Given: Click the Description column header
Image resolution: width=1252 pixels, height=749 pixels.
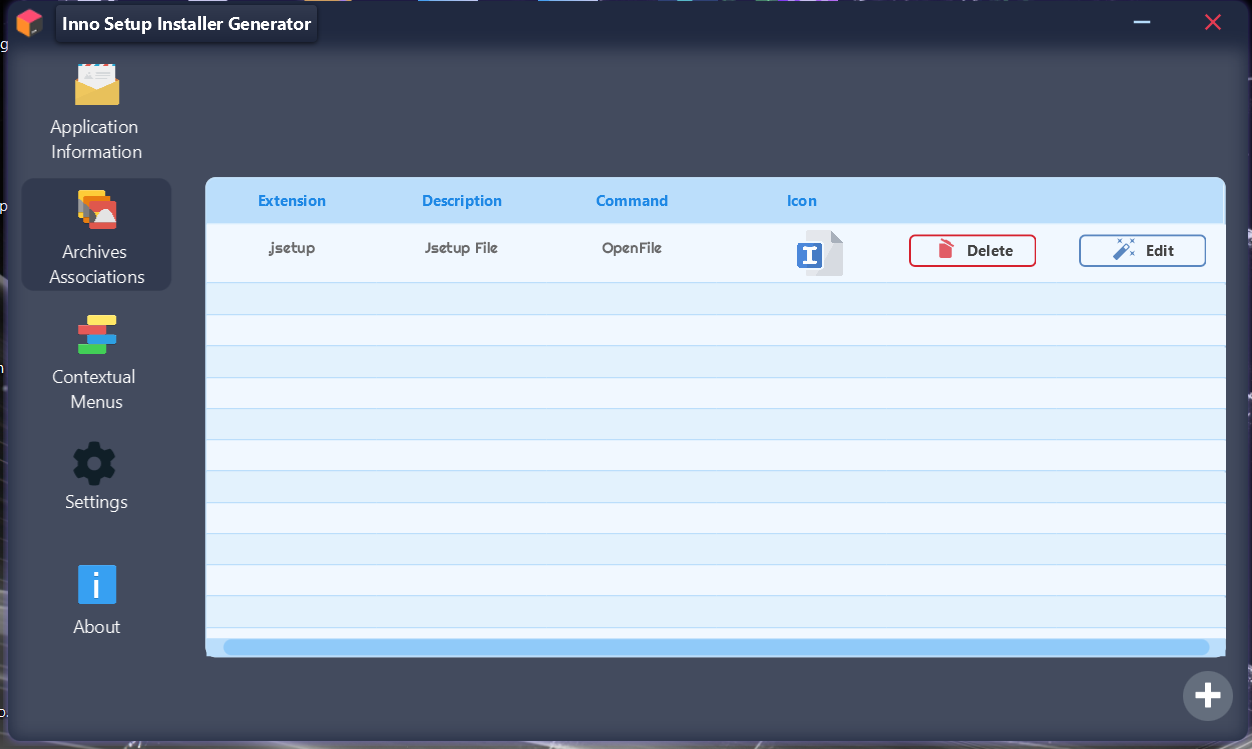Looking at the screenshot, I should 462,200.
